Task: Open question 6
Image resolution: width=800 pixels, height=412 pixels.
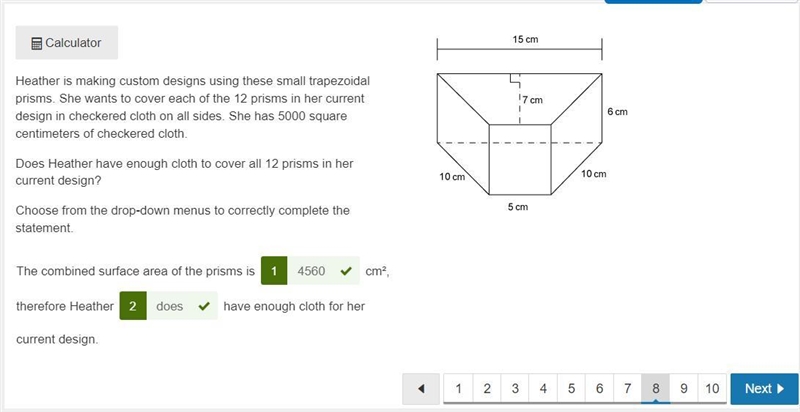Action: coord(599,389)
